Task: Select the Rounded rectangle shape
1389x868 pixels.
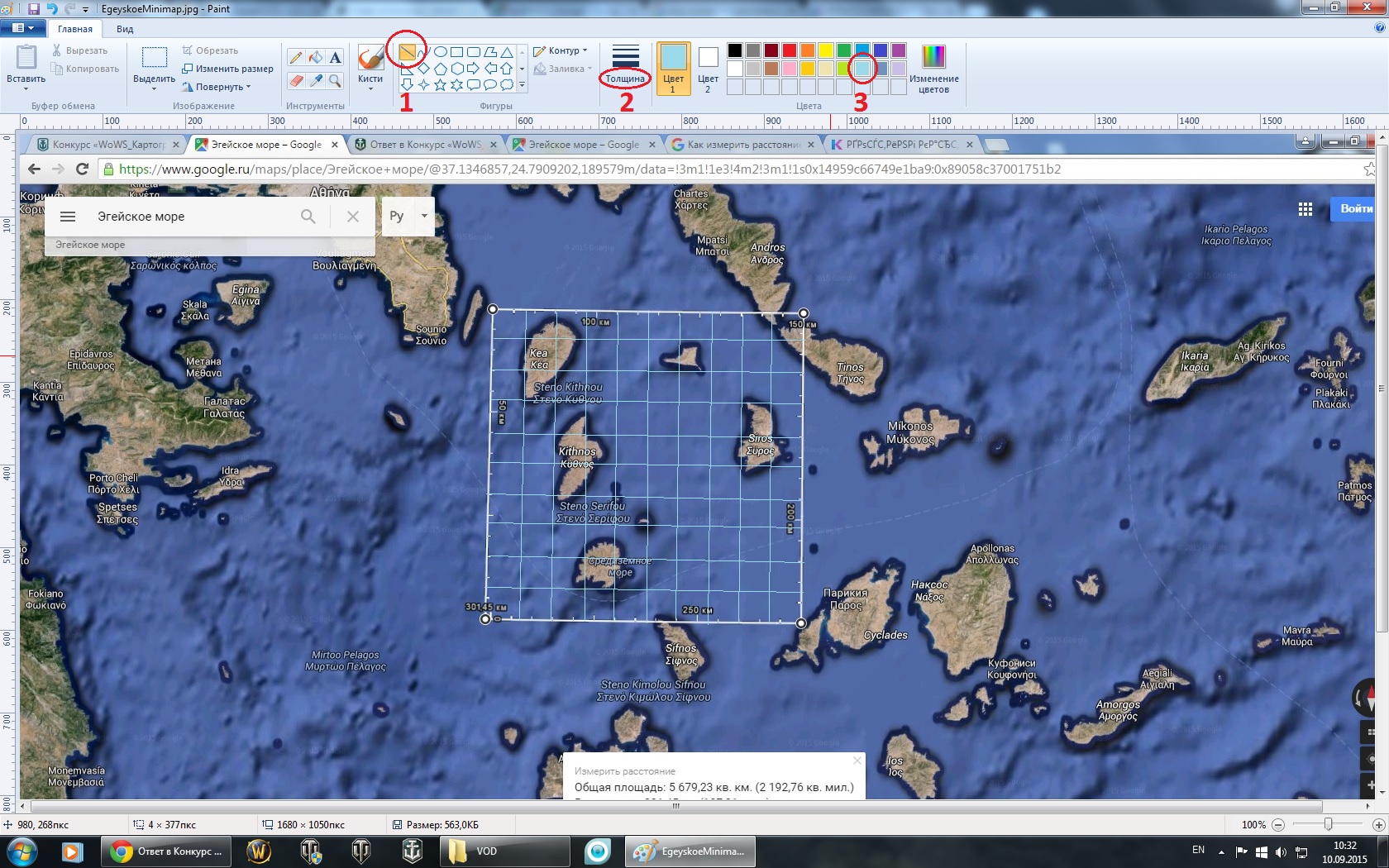Action: [x=473, y=52]
